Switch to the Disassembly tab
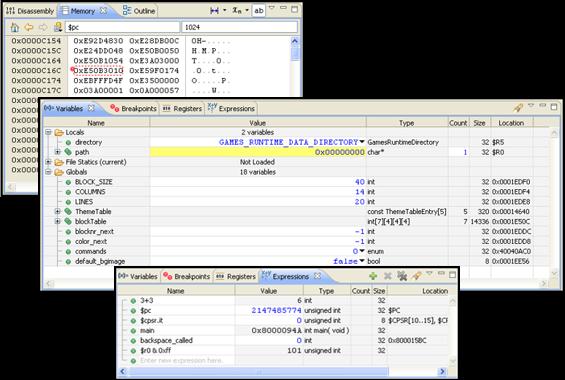 tap(30, 11)
